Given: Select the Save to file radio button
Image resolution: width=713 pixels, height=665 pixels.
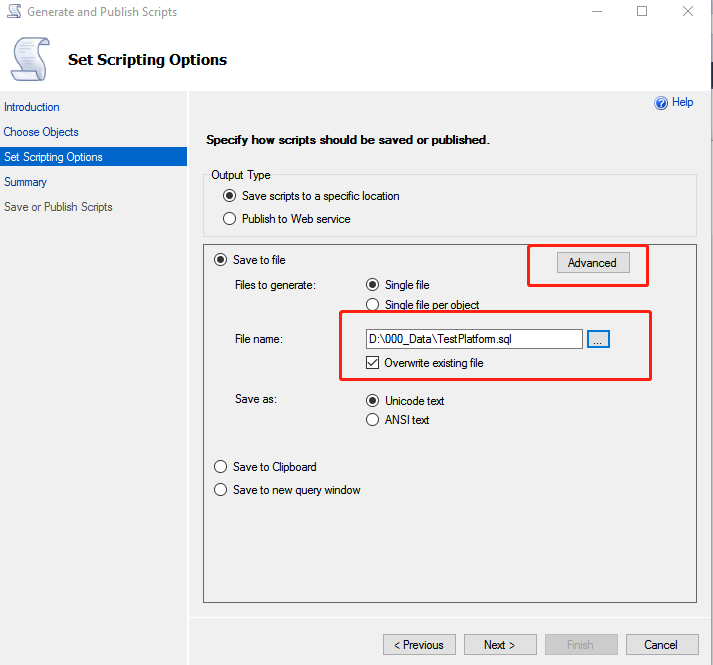Looking at the screenshot, I should pos(221,260).
